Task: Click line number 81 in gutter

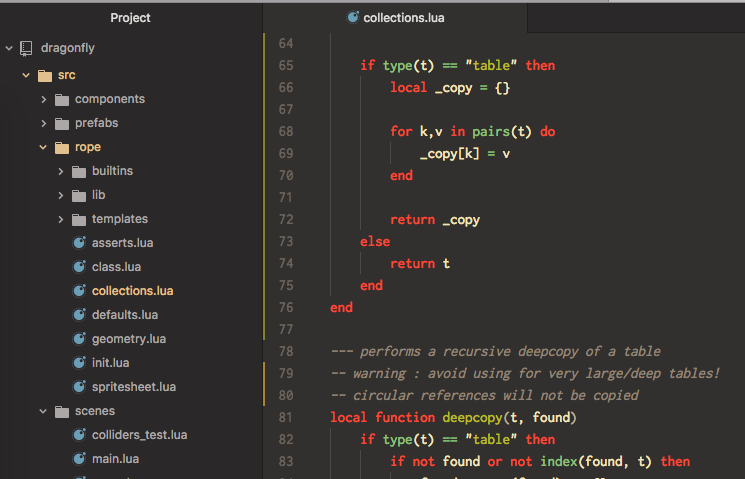Action: click(x=286, y=418)
